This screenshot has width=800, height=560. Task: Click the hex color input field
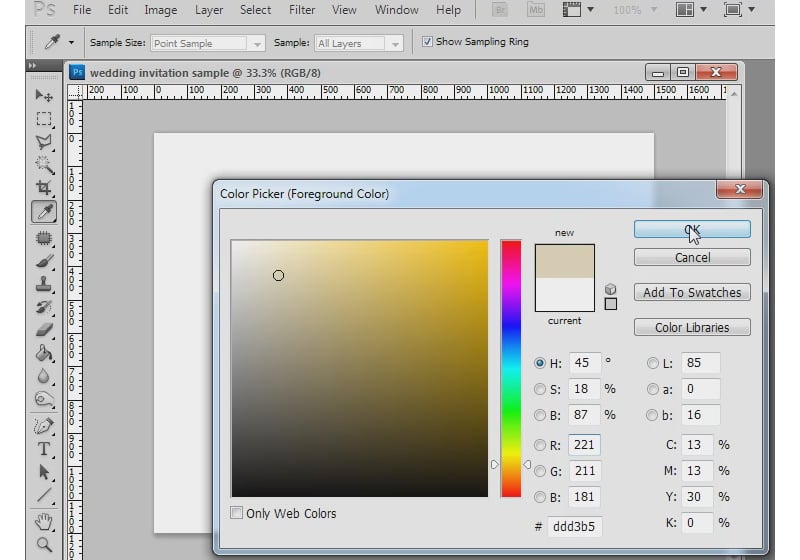(574, 526)
